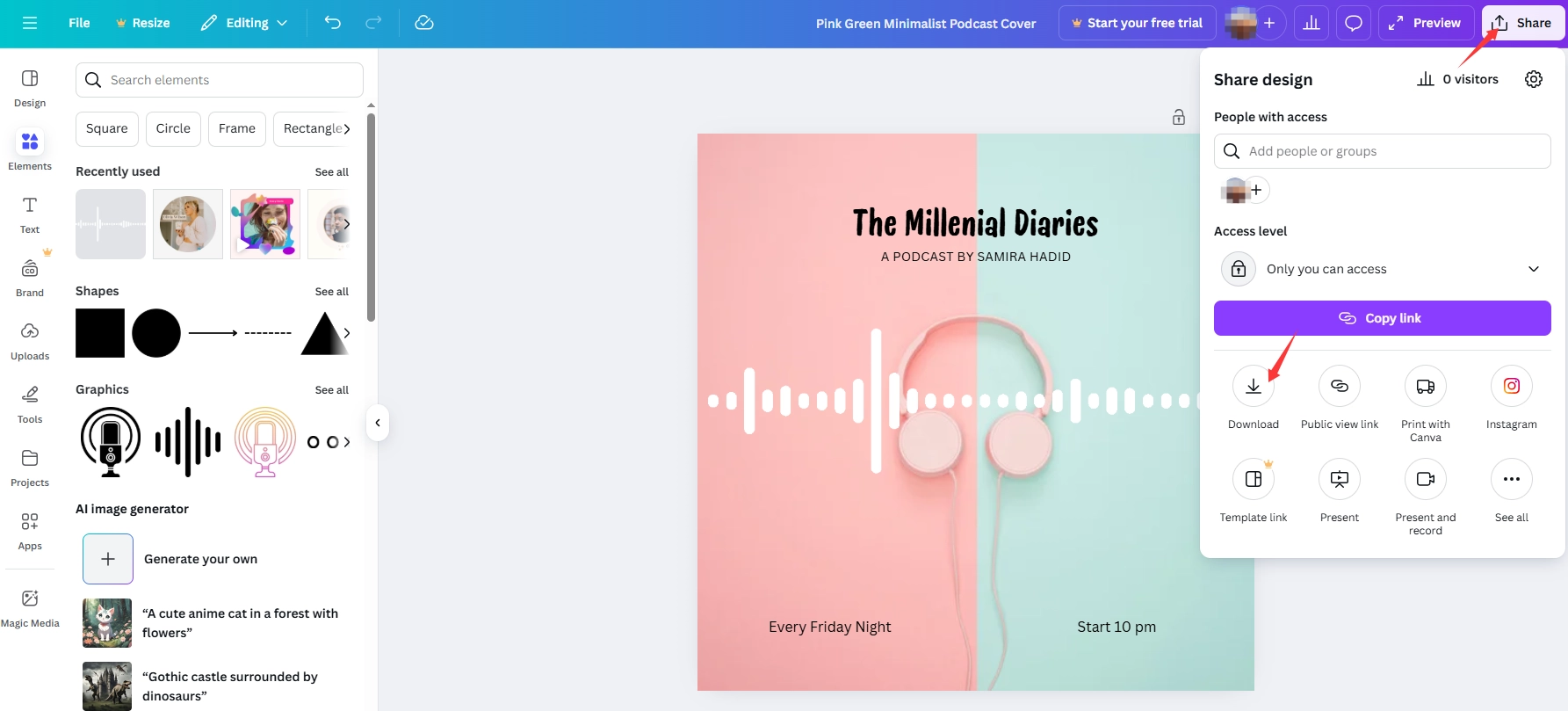Add the black square shape
Viewport: 1568px width, 711px height.
coord(100,333)
